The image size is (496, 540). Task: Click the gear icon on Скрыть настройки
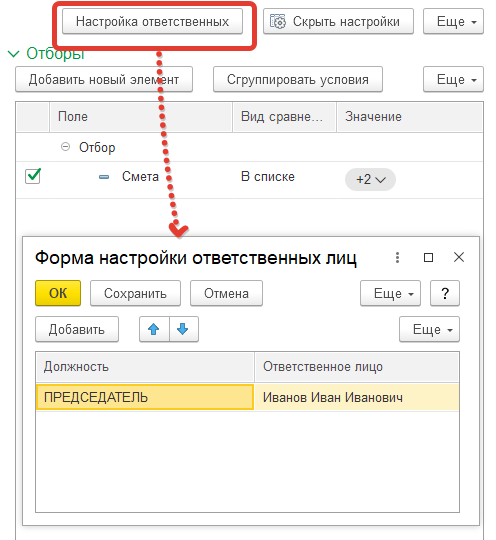tap(278, 21)
